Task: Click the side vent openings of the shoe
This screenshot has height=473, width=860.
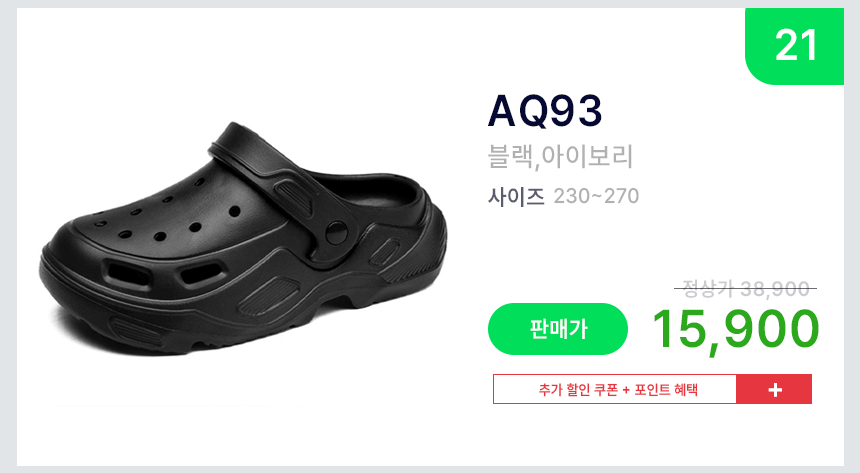Action: [165, 272]
